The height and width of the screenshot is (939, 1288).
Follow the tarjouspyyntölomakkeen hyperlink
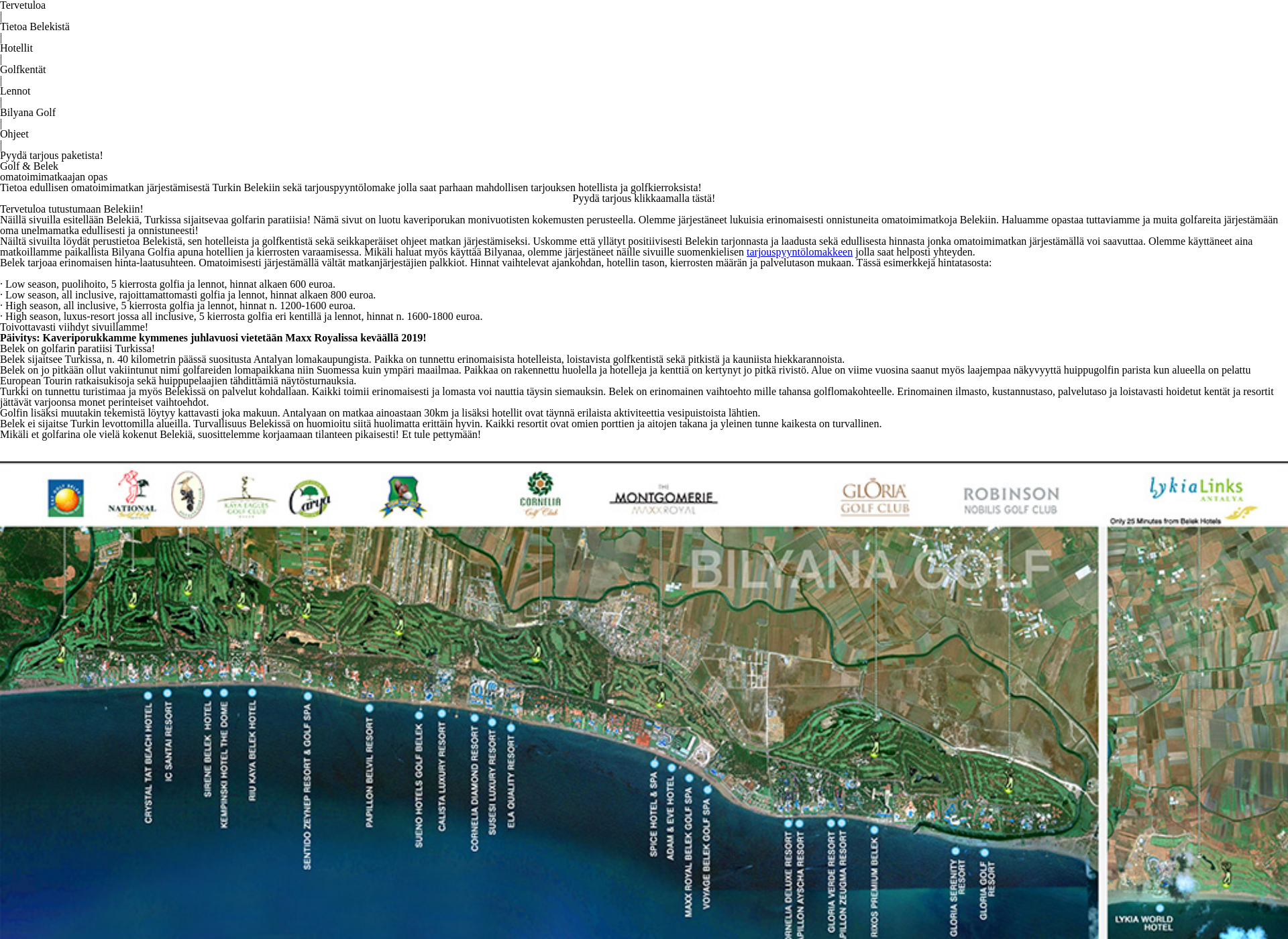coord(800,252)
